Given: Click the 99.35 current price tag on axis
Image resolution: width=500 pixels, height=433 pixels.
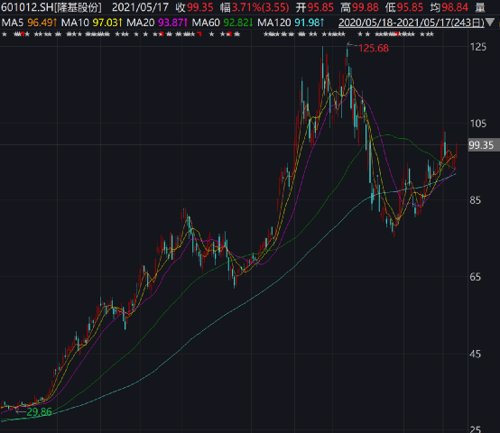Looking at the screenshot, I should point(483,145).
